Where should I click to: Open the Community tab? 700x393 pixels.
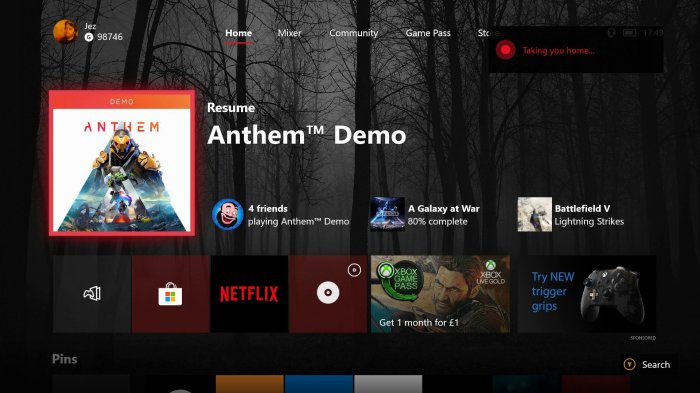coord(354,33)
